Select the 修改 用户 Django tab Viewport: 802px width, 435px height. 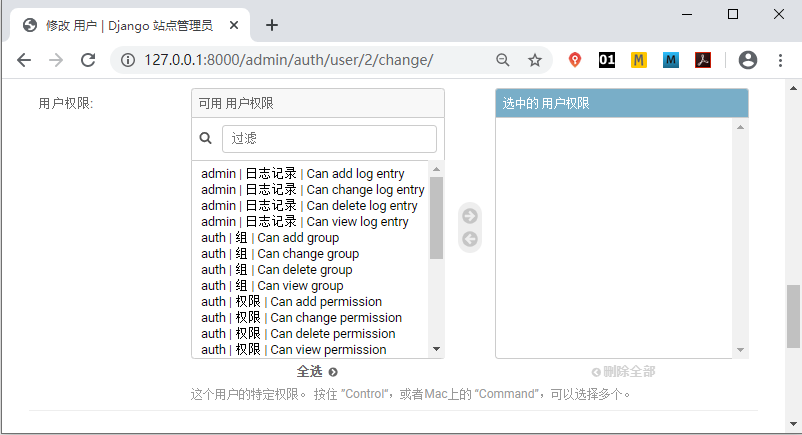point(129,26)
